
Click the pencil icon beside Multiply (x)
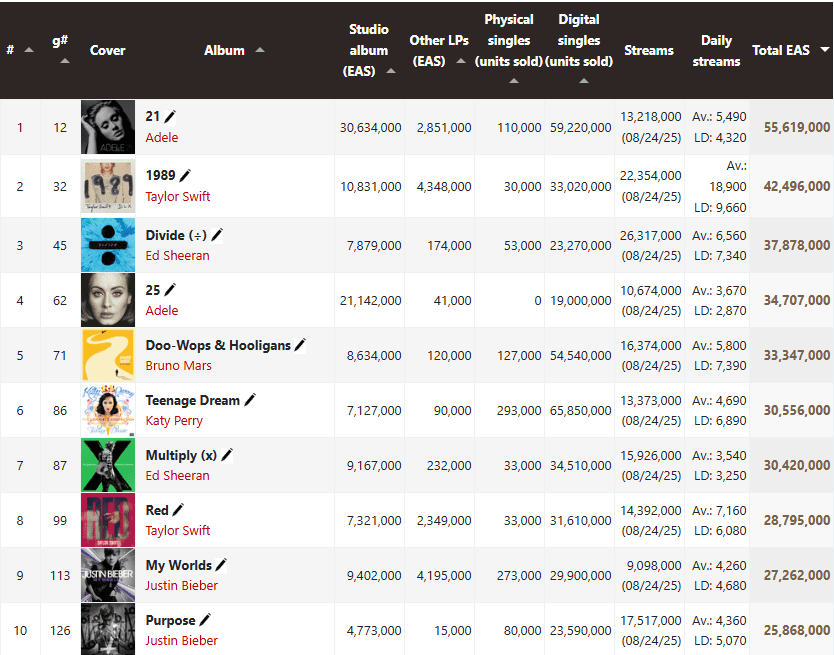(227, 455)
